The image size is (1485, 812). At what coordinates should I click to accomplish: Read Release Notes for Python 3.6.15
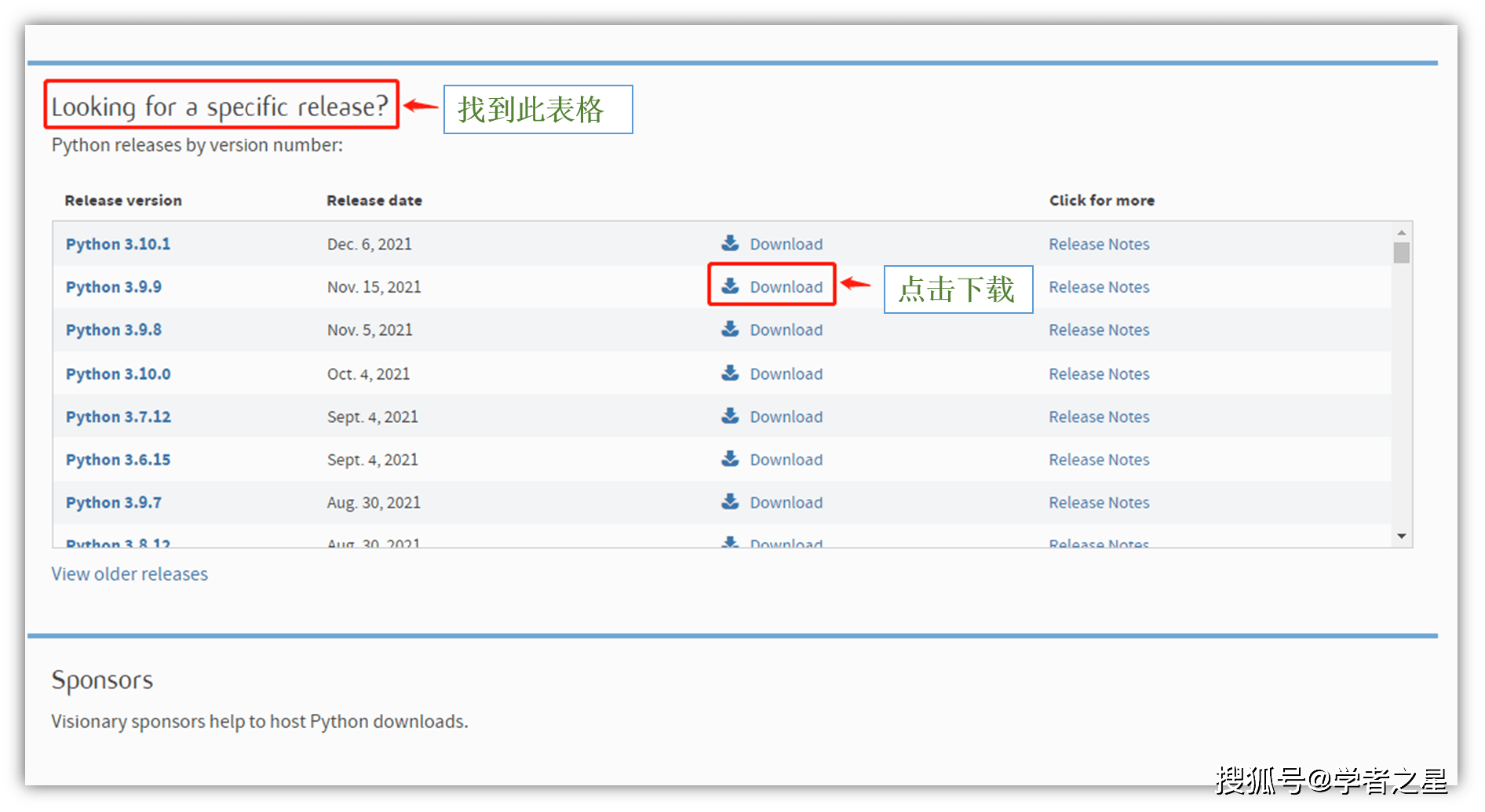pyautogui.click(x=1099, y=460)
